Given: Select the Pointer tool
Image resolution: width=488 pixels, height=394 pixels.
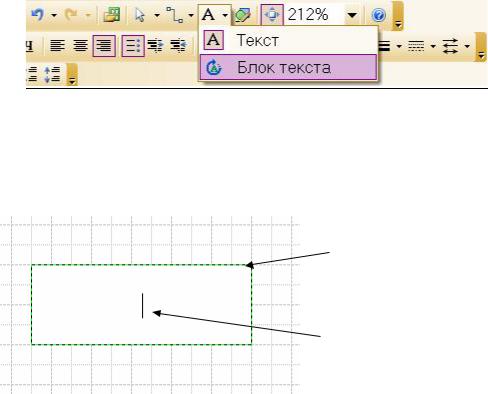Looking at the screenshot, I should (140, 15).
